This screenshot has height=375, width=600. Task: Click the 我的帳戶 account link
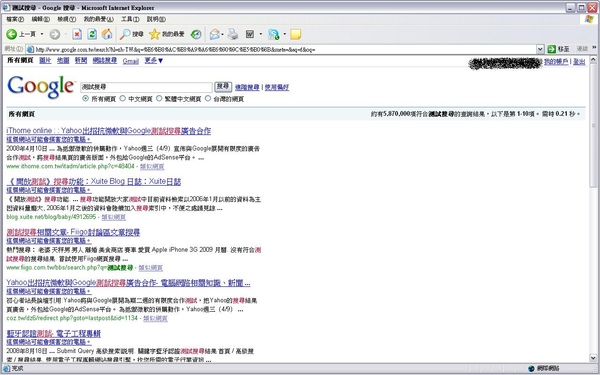[556, 62]
